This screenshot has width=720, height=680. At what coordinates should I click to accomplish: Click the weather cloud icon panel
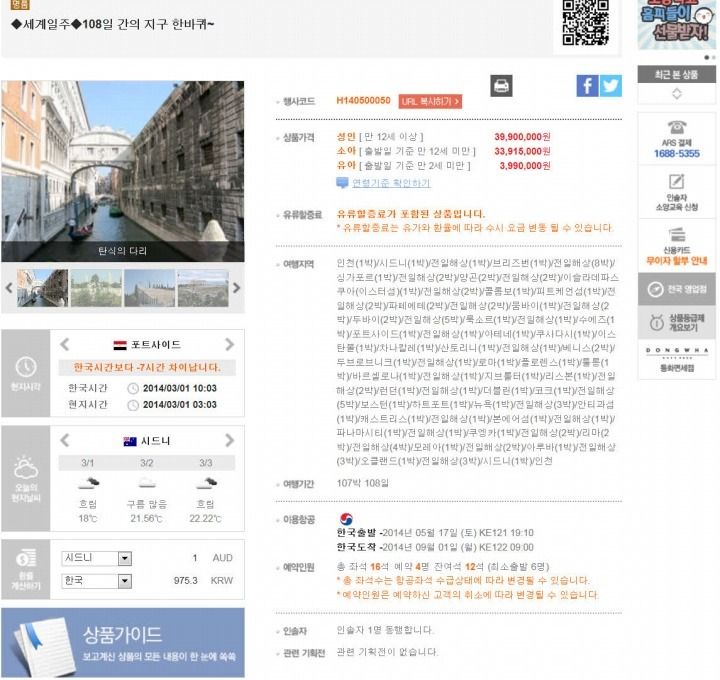coord(26,478)
